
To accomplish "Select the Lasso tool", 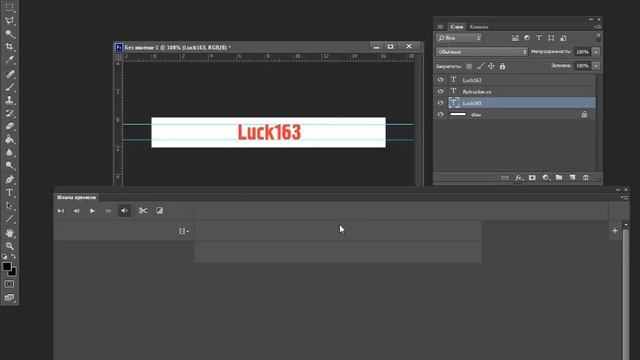I will point(9,20).
